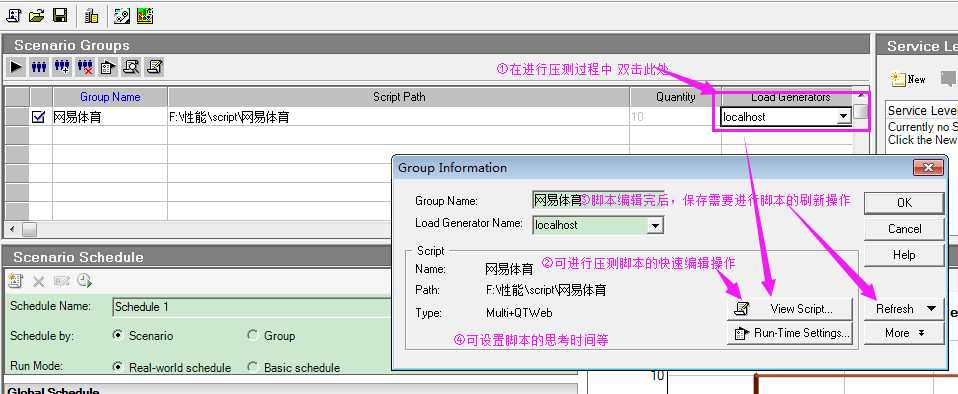The width and height of the screenshot is (958, 394).
Task: Open an existing scenario via folder icon
Action: (37, 15)
